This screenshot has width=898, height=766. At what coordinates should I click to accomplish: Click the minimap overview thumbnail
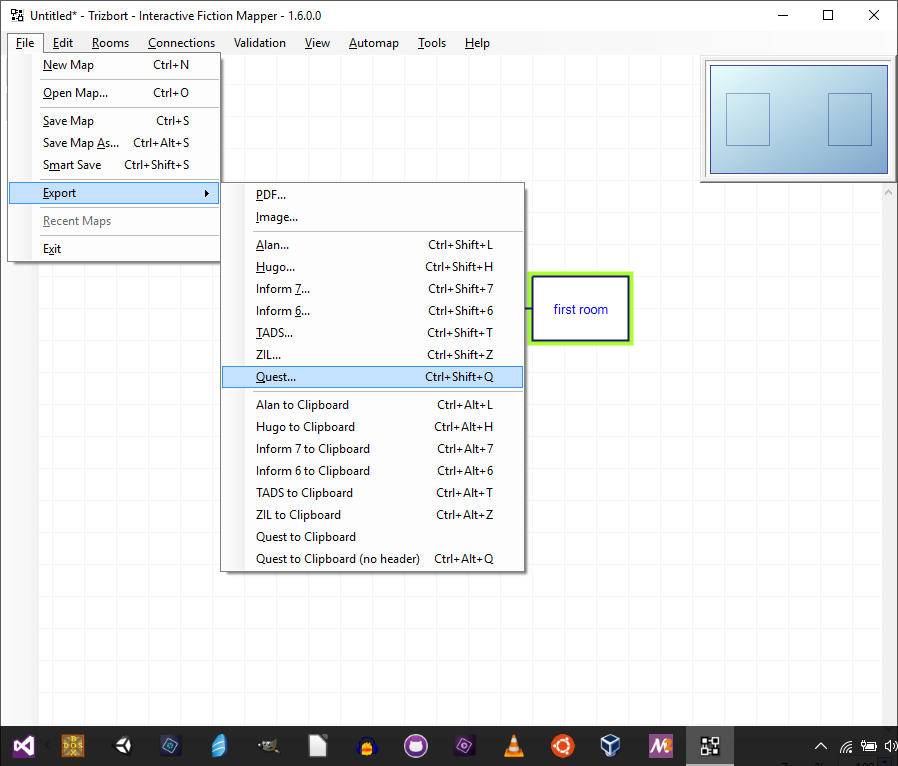(x=798, y=119)
